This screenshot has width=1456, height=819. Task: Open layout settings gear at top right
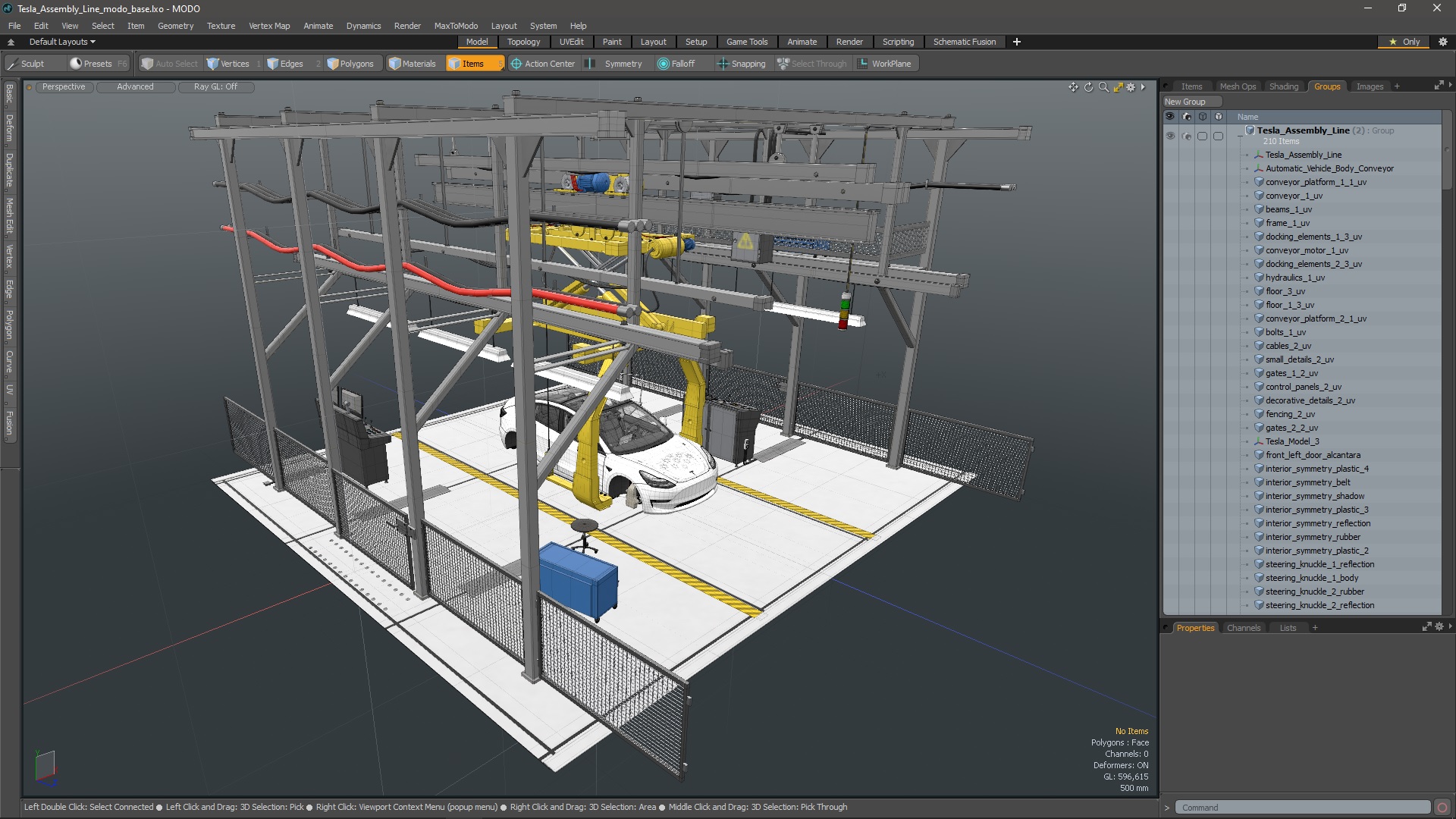coord(1443,42)
